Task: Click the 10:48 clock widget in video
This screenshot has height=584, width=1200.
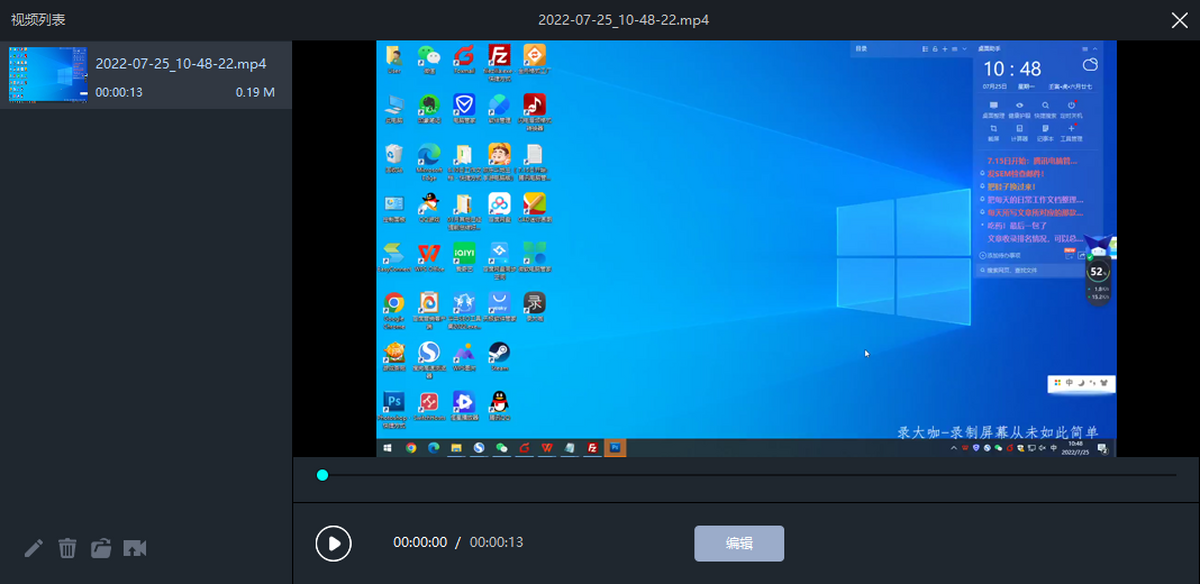Action: (1011, 69)
